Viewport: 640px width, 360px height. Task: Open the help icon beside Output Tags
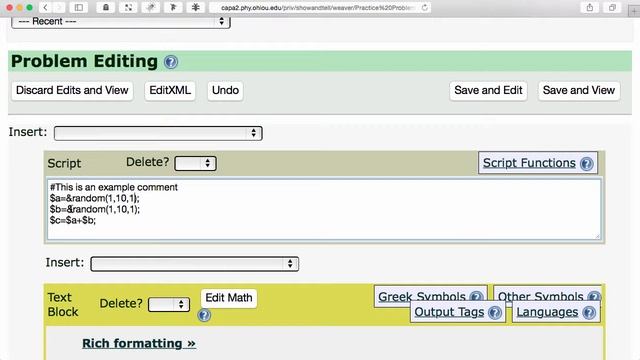pyautogui.click(x=495, y=313)
